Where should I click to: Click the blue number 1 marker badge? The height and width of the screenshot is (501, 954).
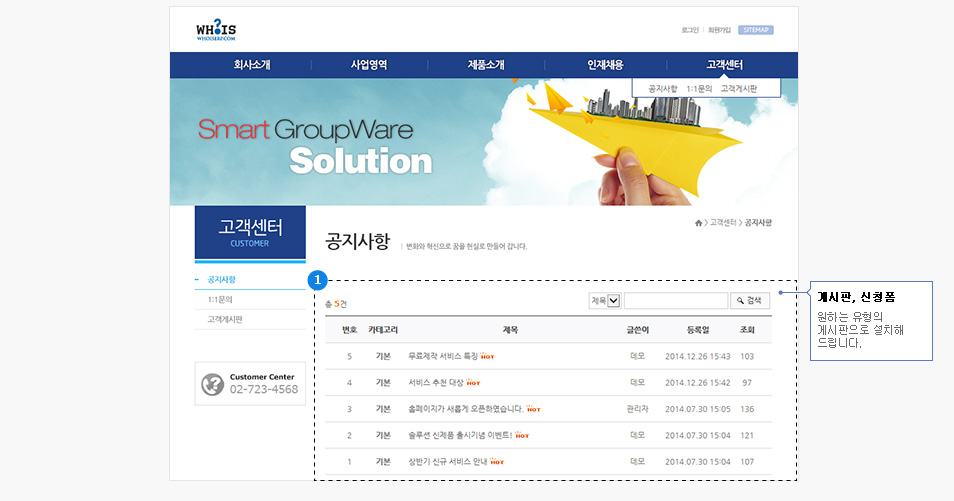click(x=317, y=279)
